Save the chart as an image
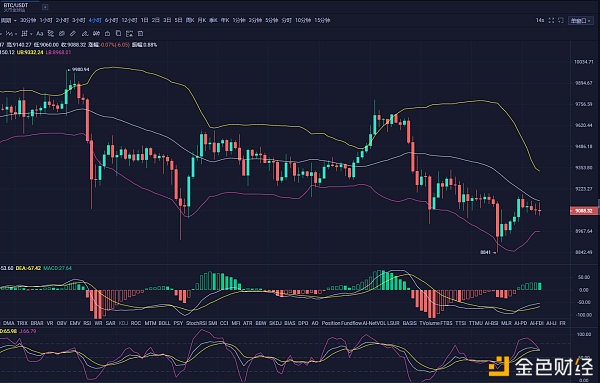The height and width of the screenshot is (383, 600). point(129,34)
